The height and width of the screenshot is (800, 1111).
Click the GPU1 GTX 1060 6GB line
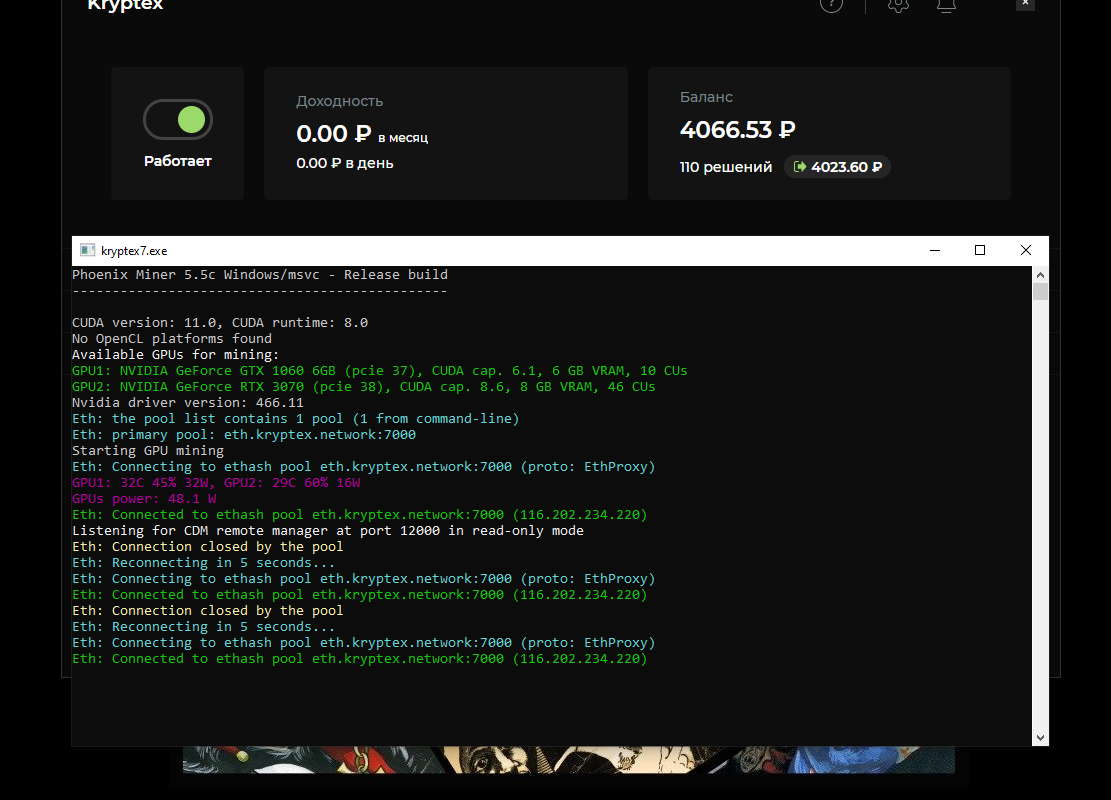point(380,371)
